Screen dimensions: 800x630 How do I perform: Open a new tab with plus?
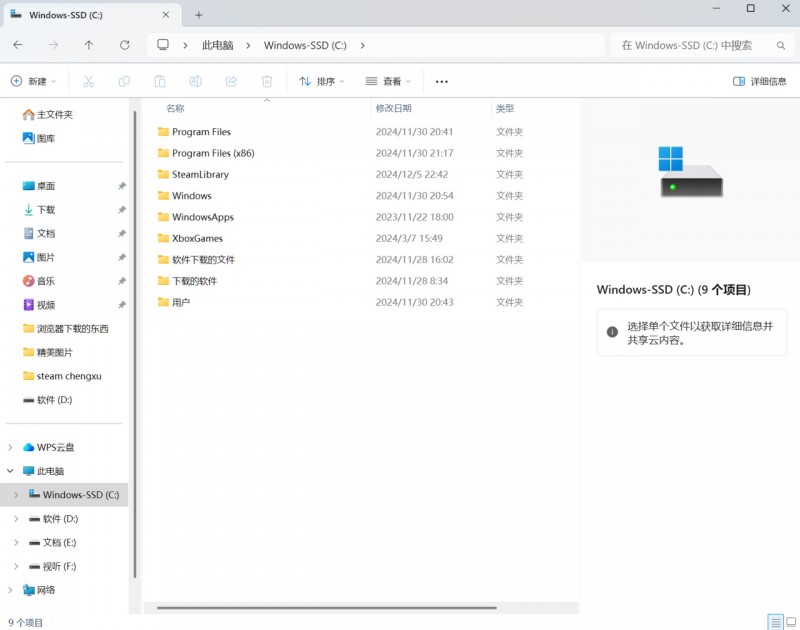[198, 15]
